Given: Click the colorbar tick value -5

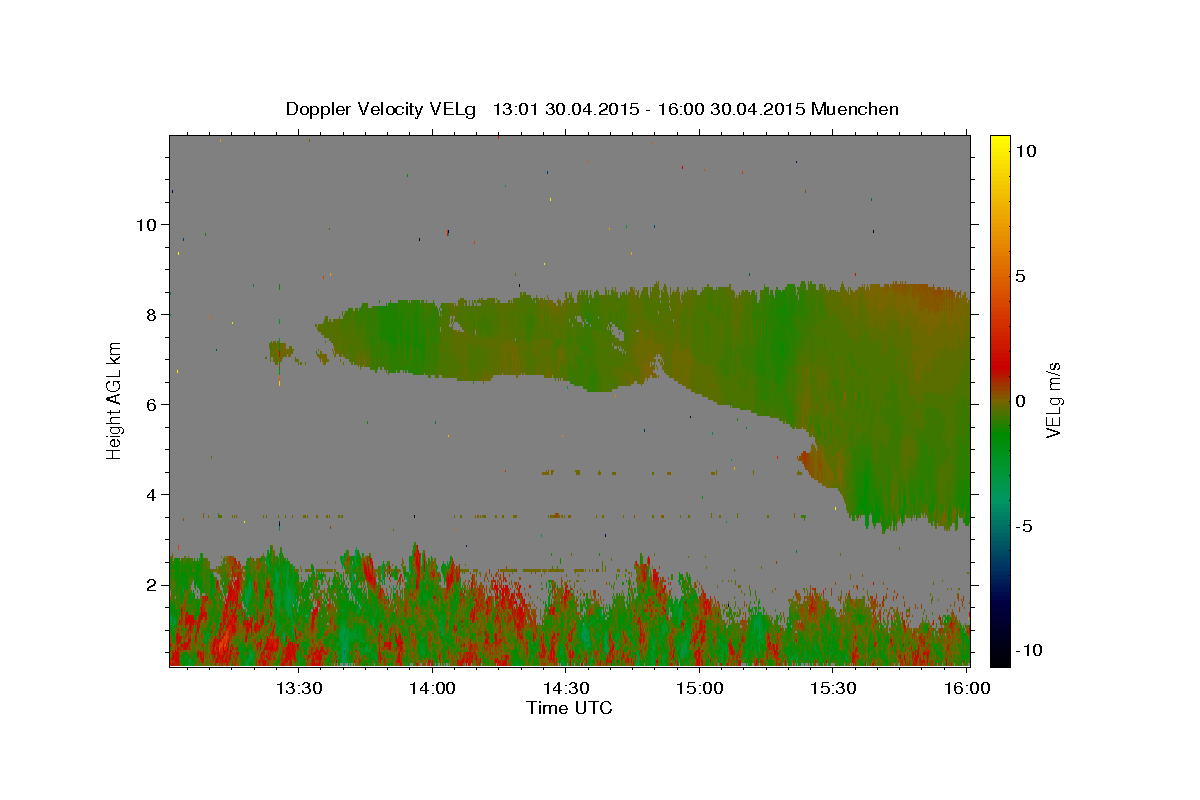Looking at the screenshot, I should [x=1025, y=526].
